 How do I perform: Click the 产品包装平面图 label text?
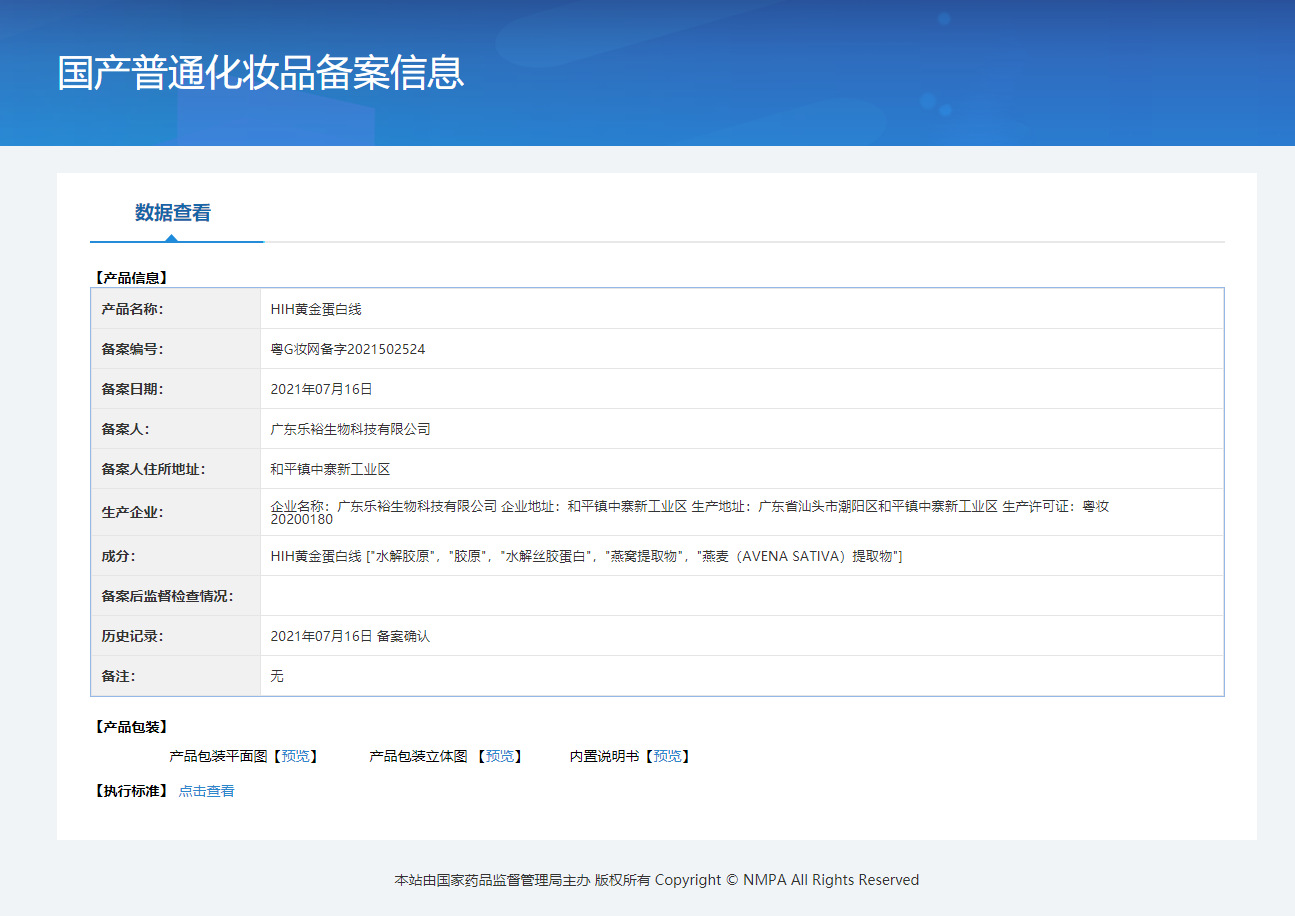coord(219,756)
